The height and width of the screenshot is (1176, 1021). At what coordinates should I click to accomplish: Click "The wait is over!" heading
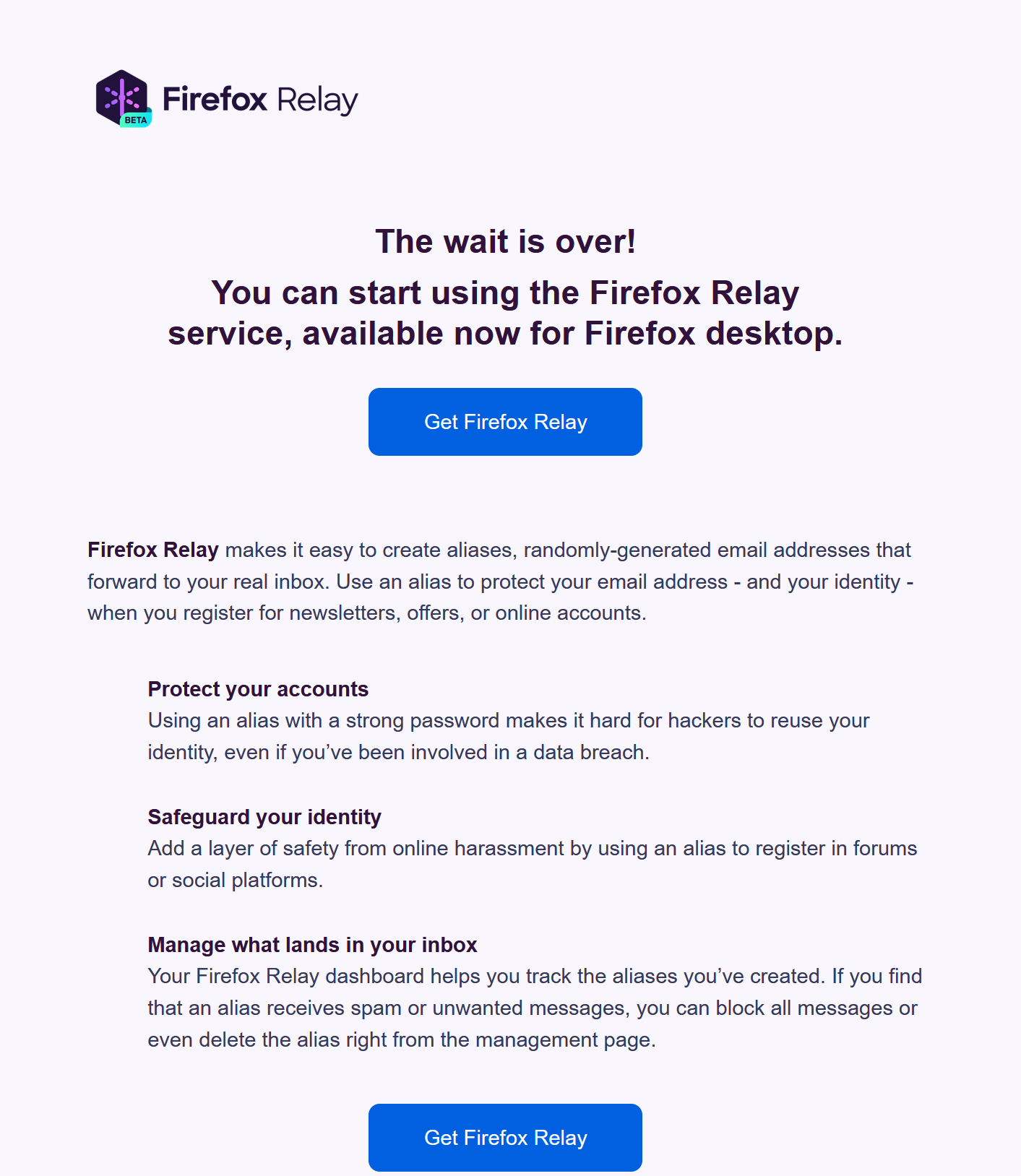coord(505,241)
